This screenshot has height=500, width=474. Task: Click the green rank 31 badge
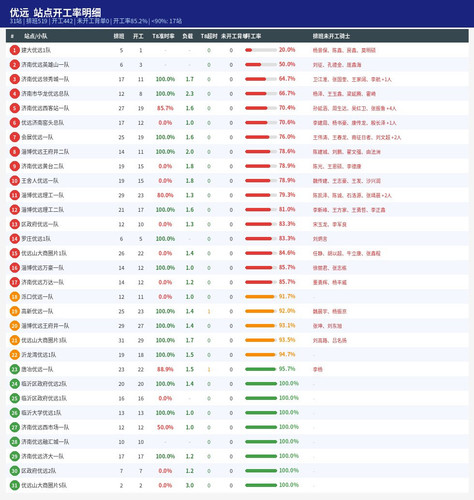(14, 485)
